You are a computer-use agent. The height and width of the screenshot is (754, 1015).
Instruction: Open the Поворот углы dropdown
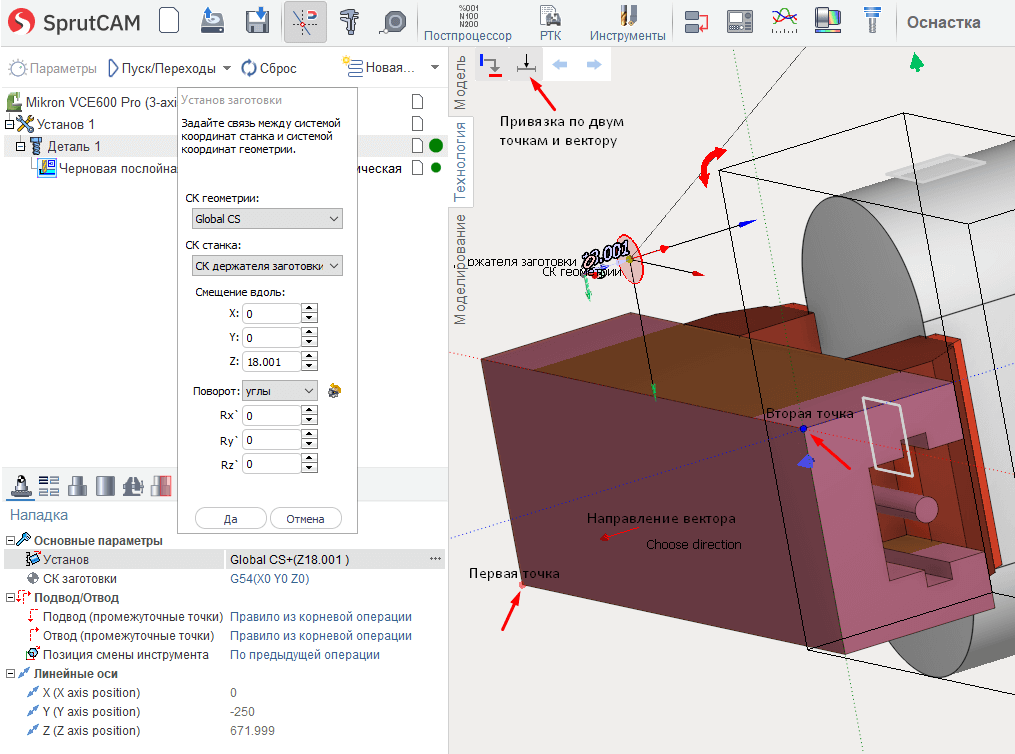pyautogui.click(x=280, y=391)
